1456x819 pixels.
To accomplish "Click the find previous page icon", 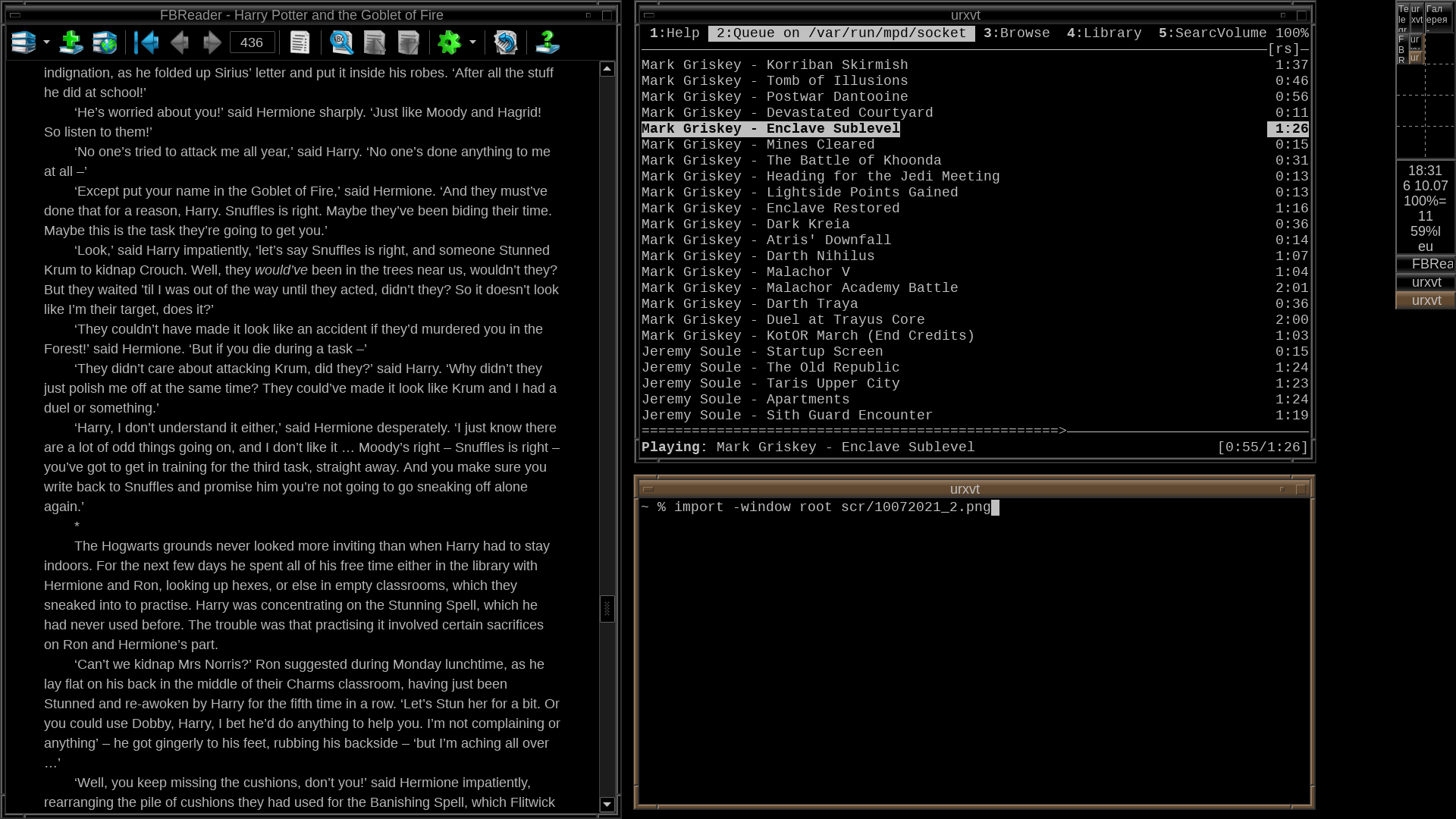I will [375, 42].
